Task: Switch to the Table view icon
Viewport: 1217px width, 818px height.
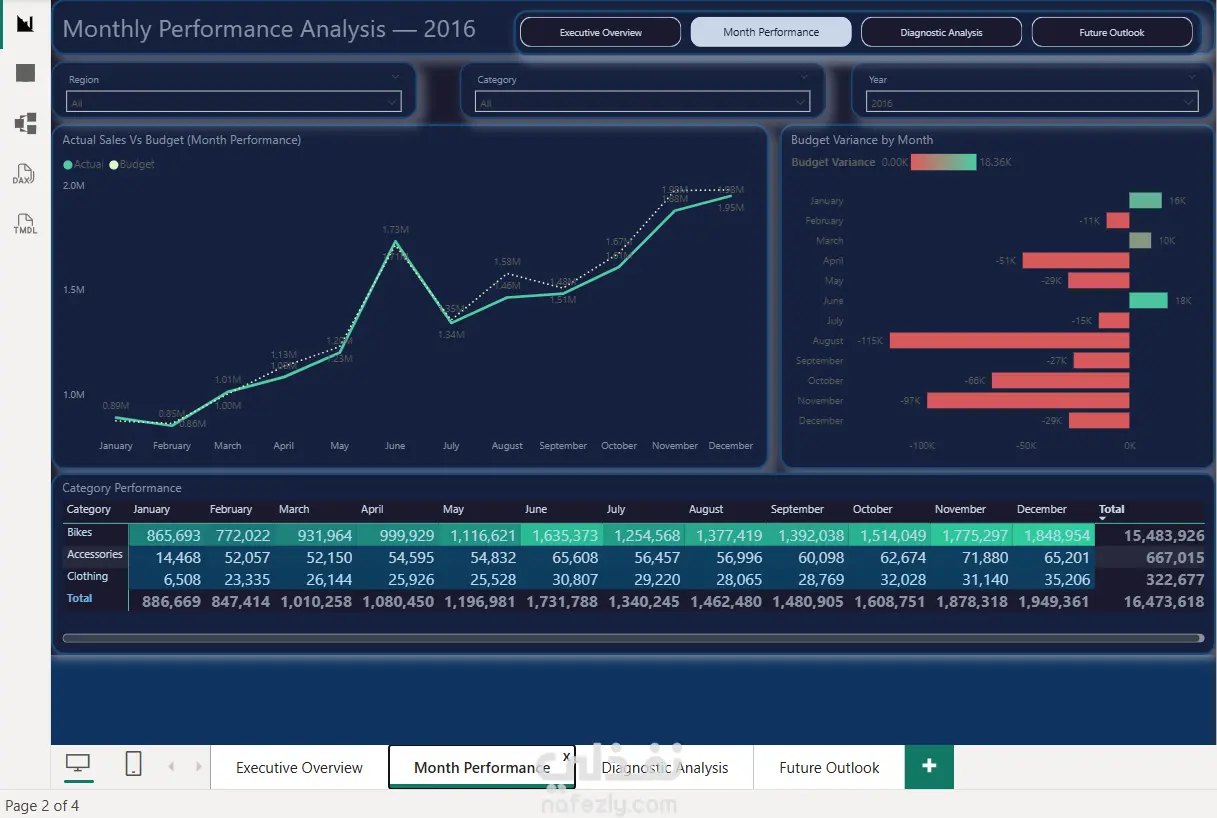Action: tap(25, 73)
